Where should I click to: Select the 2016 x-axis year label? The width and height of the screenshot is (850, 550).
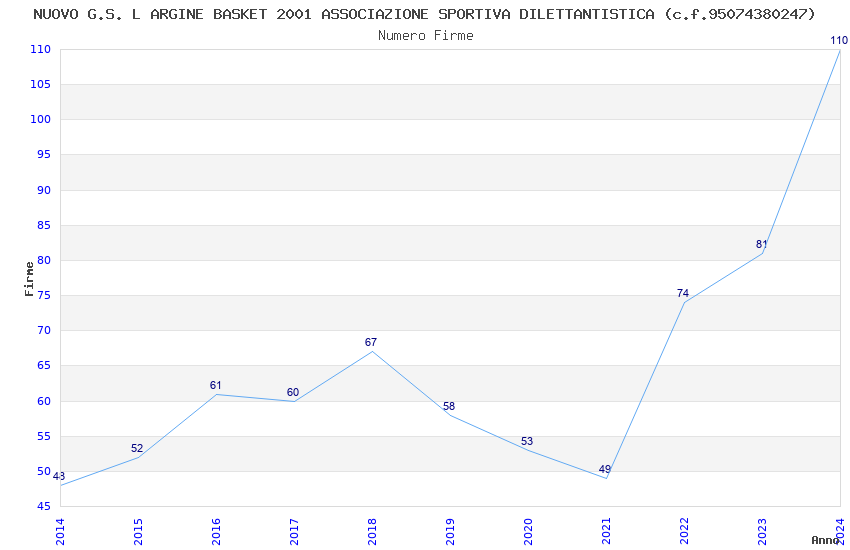(x=216, y=531)
